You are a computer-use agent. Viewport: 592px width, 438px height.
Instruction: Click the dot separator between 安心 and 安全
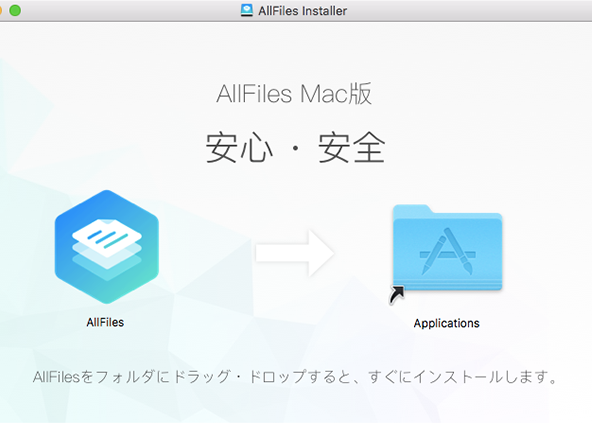tap(296, 148)
